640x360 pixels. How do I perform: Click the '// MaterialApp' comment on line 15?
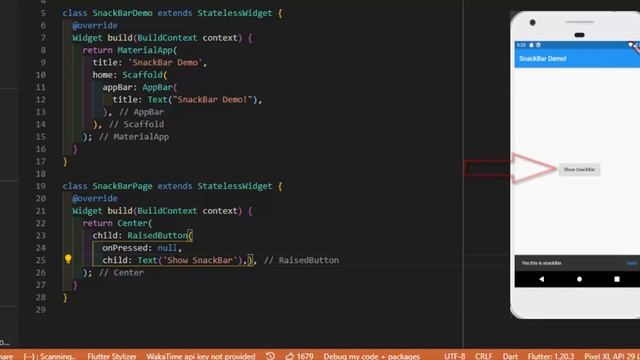pos(134,137)
